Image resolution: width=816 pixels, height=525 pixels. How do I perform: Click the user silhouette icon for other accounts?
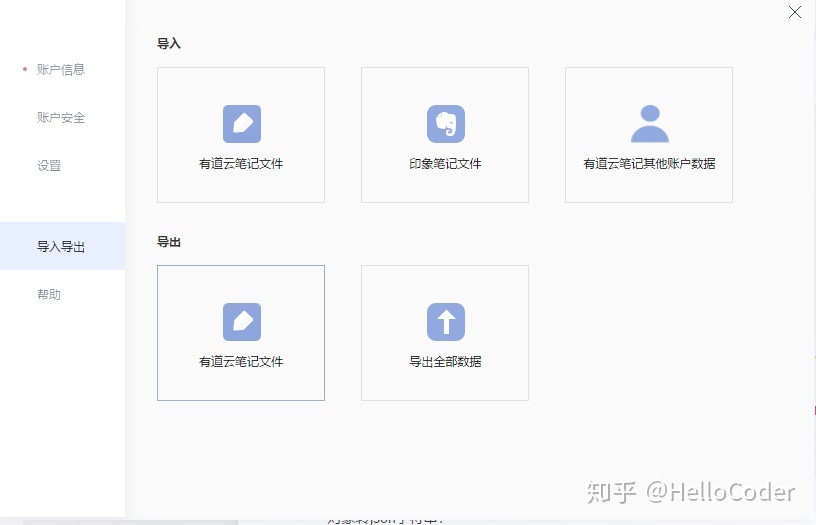(650, 124)
